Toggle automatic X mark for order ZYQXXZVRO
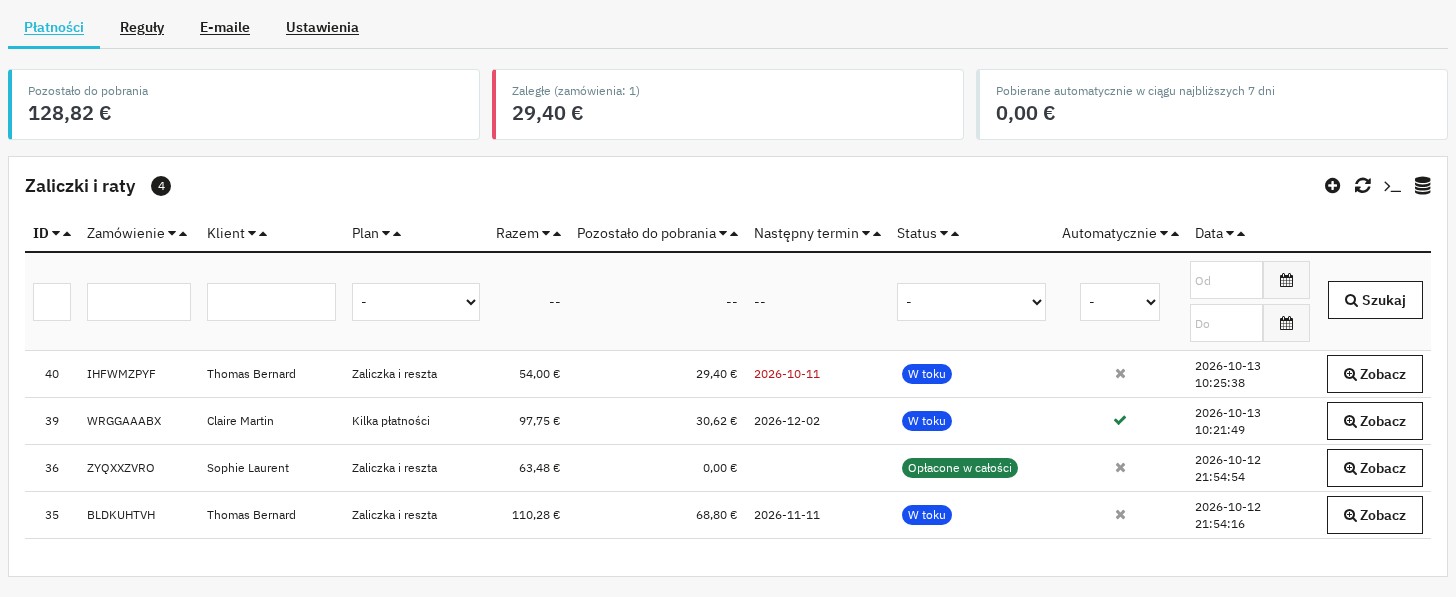The width and height of the screenshot is (1456, 597). 1120,468
